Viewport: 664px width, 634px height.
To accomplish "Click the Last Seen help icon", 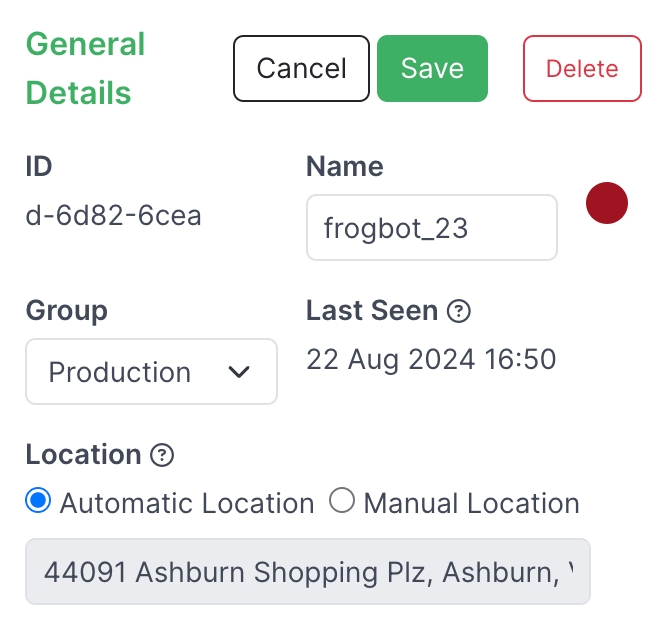I will (458, 311).
